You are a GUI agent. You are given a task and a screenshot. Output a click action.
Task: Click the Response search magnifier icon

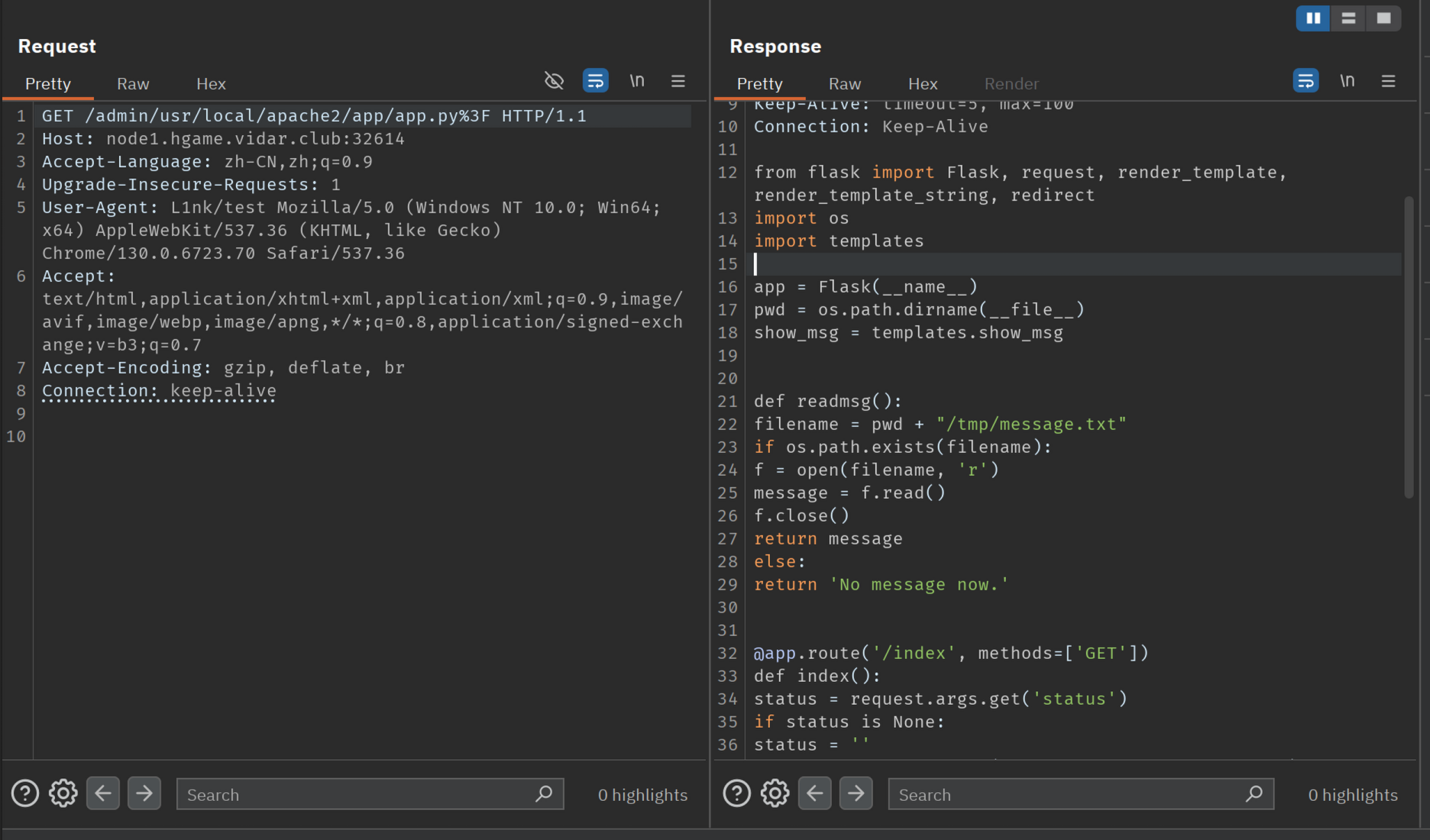pos(1254,794)
